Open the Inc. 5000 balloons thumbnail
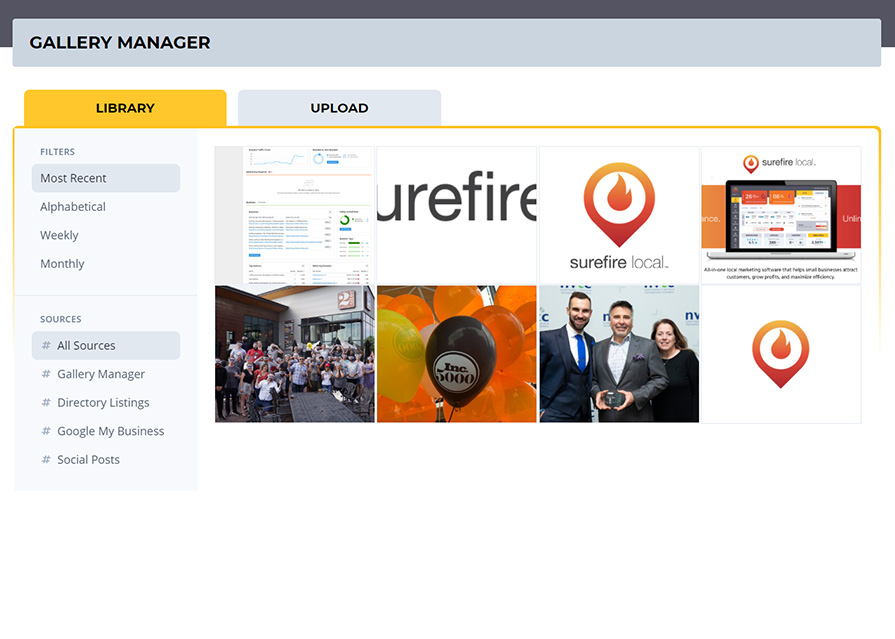 (x=457, y=354)
